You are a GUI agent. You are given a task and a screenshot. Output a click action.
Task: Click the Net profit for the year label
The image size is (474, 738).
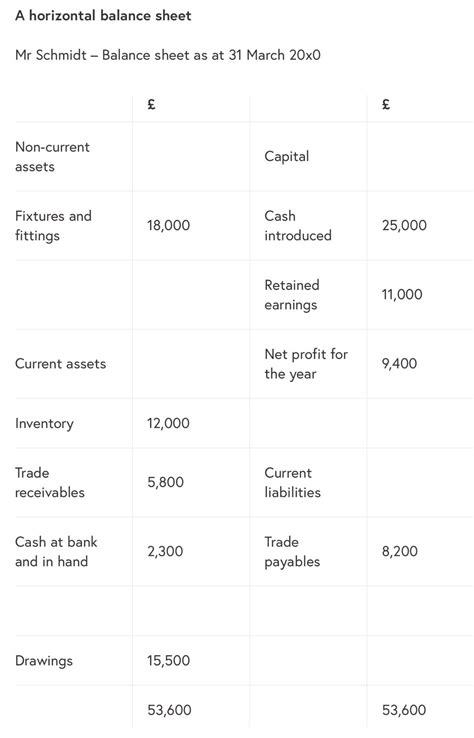[306, 364]
